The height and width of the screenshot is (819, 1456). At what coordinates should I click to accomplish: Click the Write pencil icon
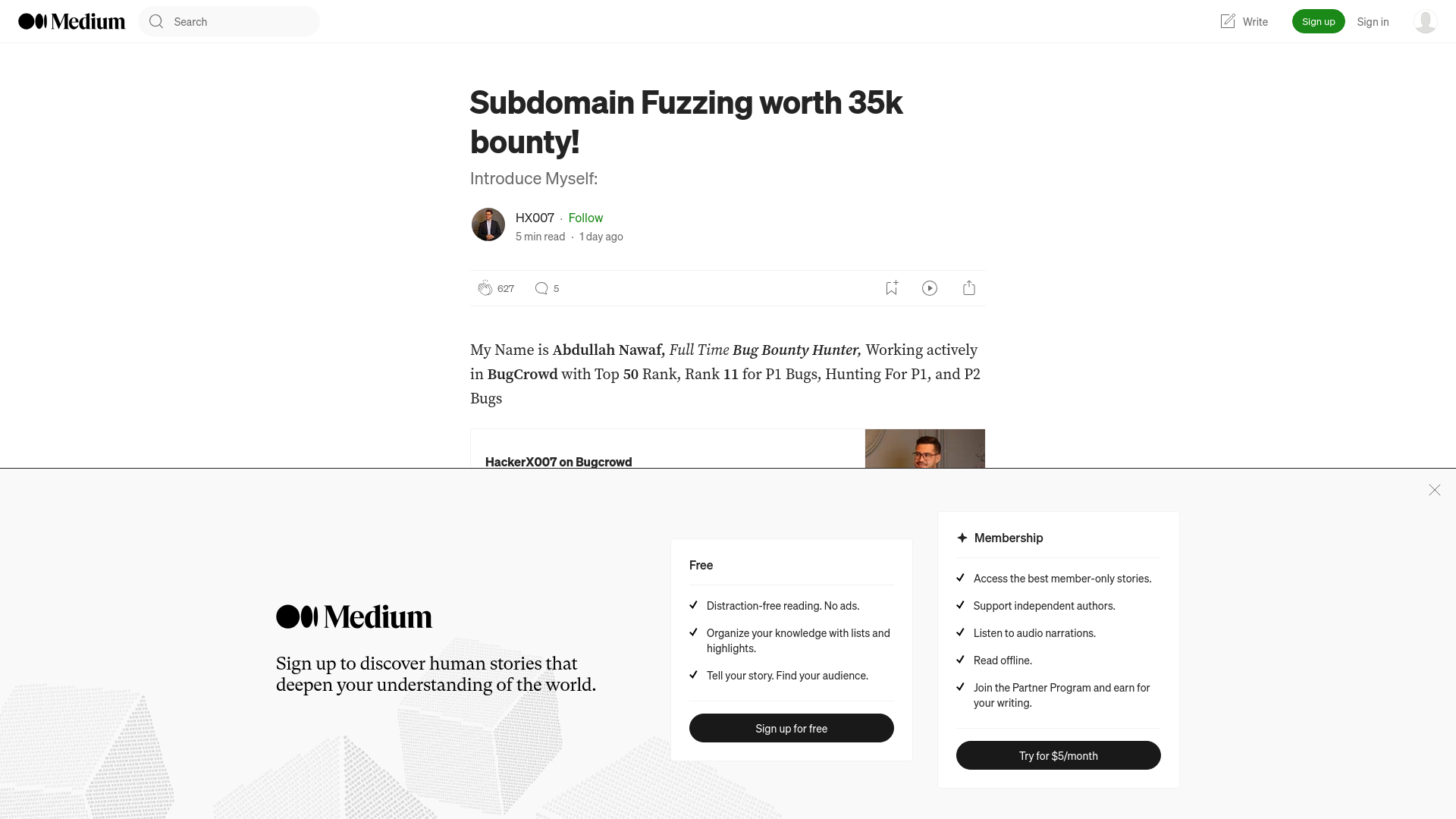1228,21
